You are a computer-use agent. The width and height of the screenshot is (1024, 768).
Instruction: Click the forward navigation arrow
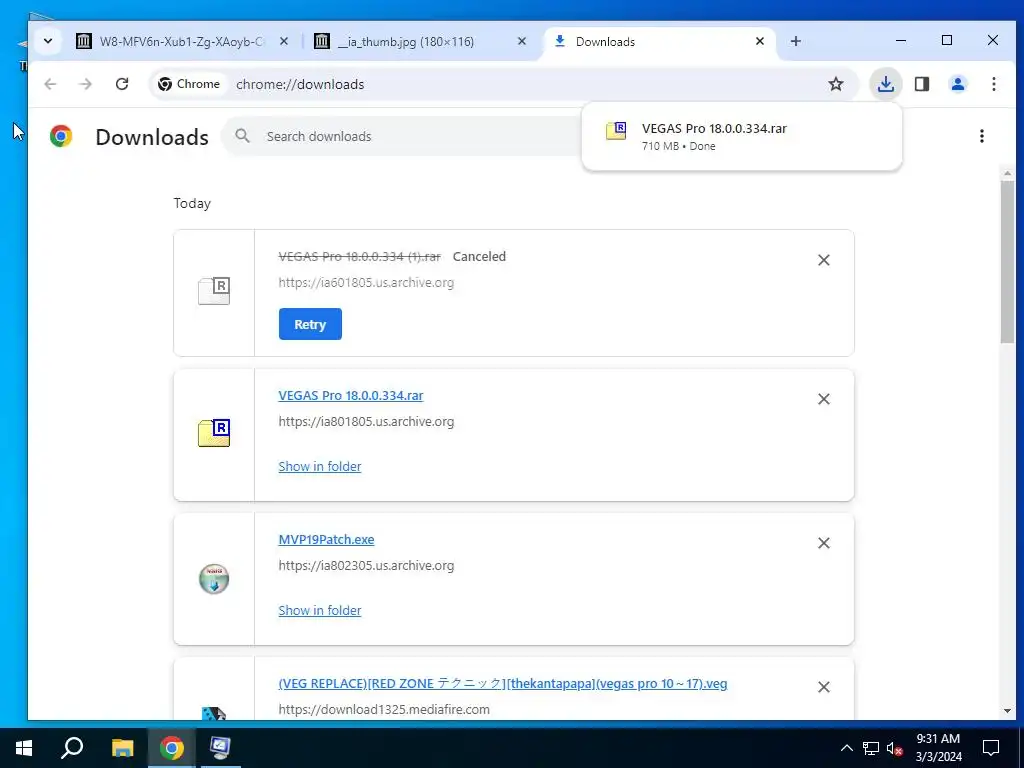pos(86,84)
